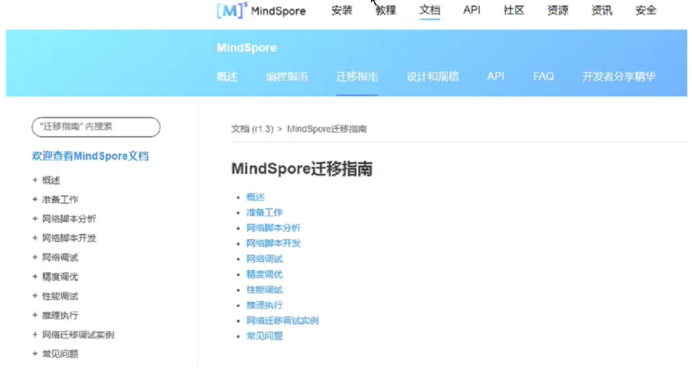The width and height of the screenshot is (692, 368).
Task: Click the MindSpore迁移指南 page heading
Action: pos(302,169)
